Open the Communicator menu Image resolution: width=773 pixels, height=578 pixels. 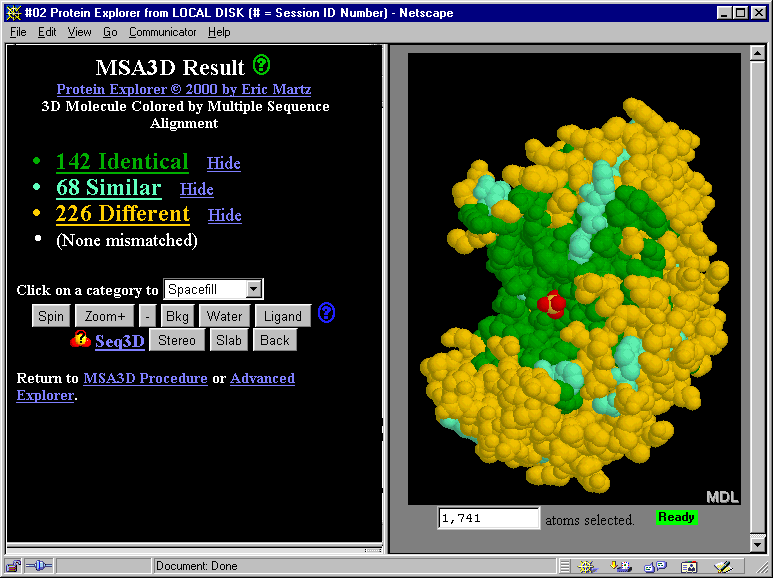(x=163, y=32)
